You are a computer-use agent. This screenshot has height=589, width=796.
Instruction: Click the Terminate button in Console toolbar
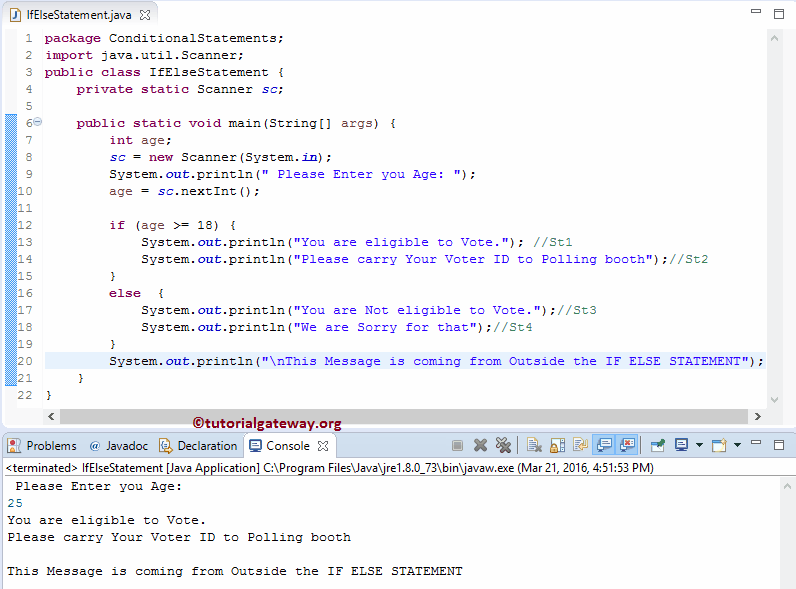coord(457,445)
